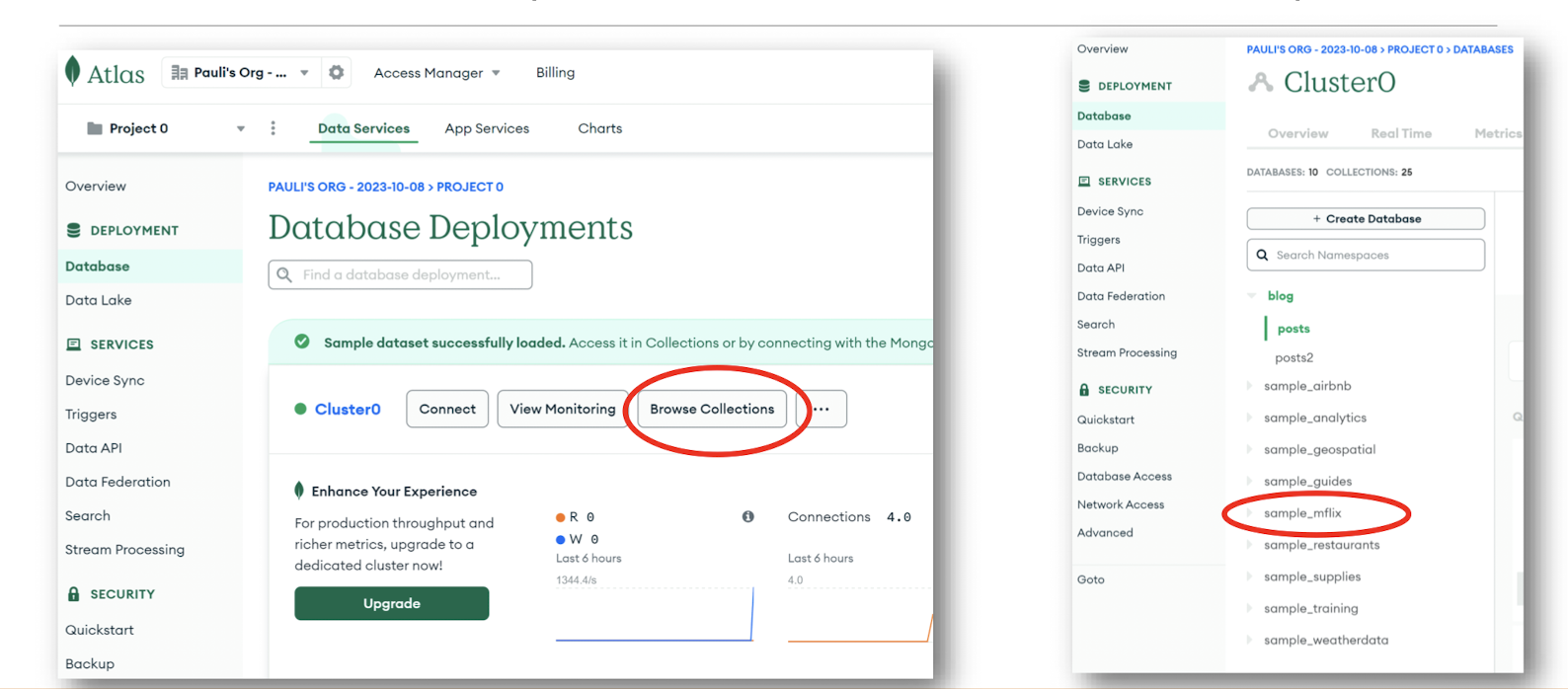Viewport: 1568px width, 689px height.
Task: Open Overview in the left Atlas sidebar
Action: pyautogui.click(x=96, y=186)
